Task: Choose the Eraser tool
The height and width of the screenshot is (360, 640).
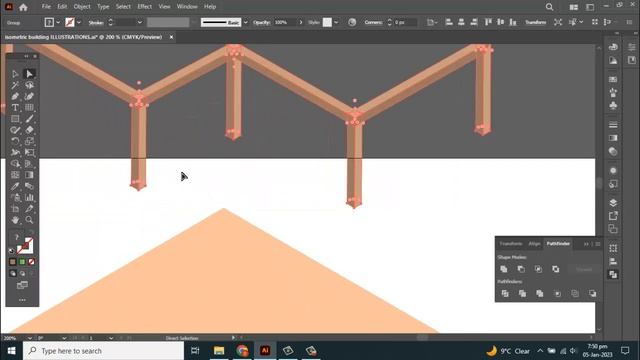Action: (29, 130)
